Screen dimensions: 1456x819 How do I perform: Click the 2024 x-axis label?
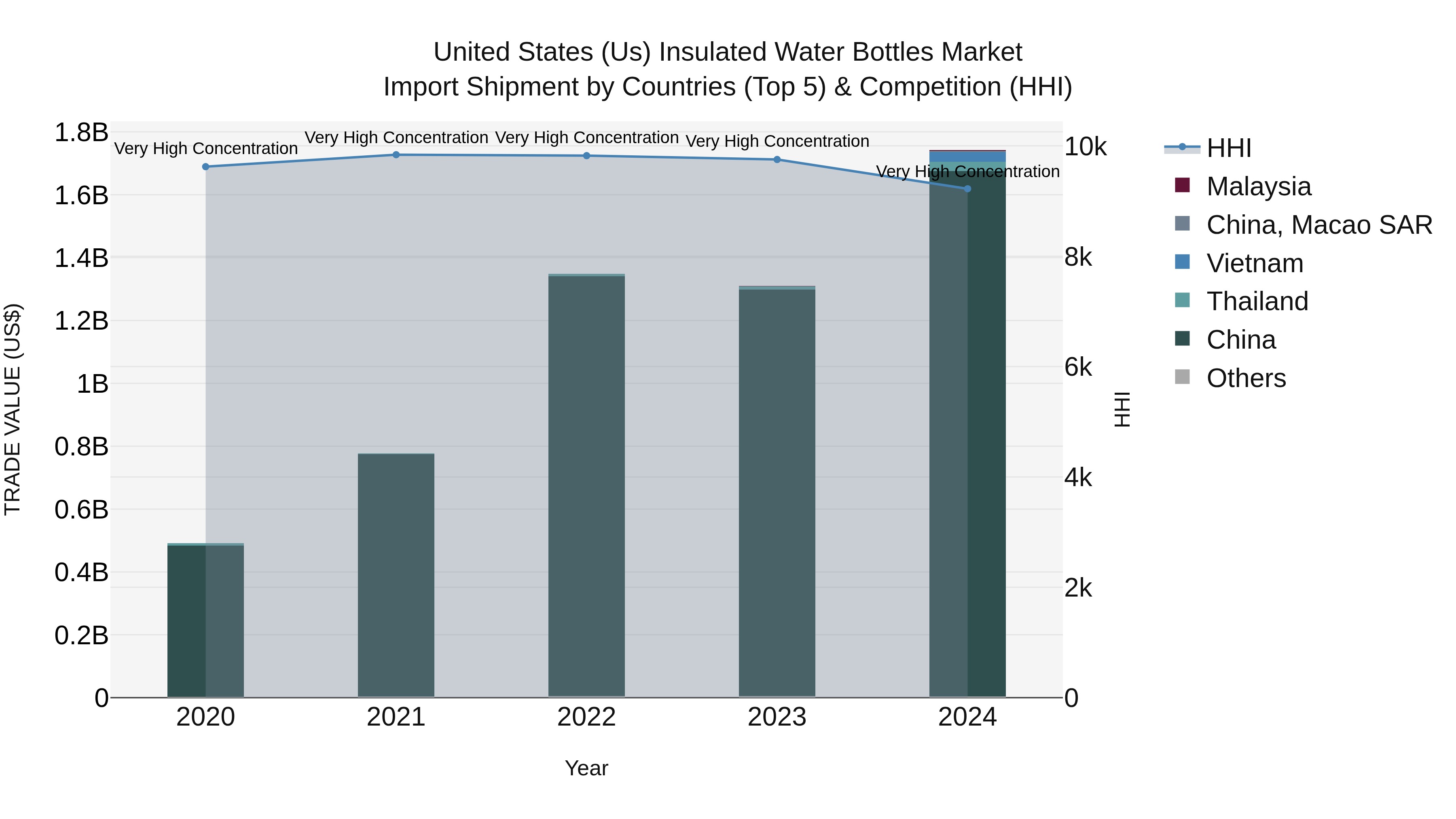click(x=968, y=717)
